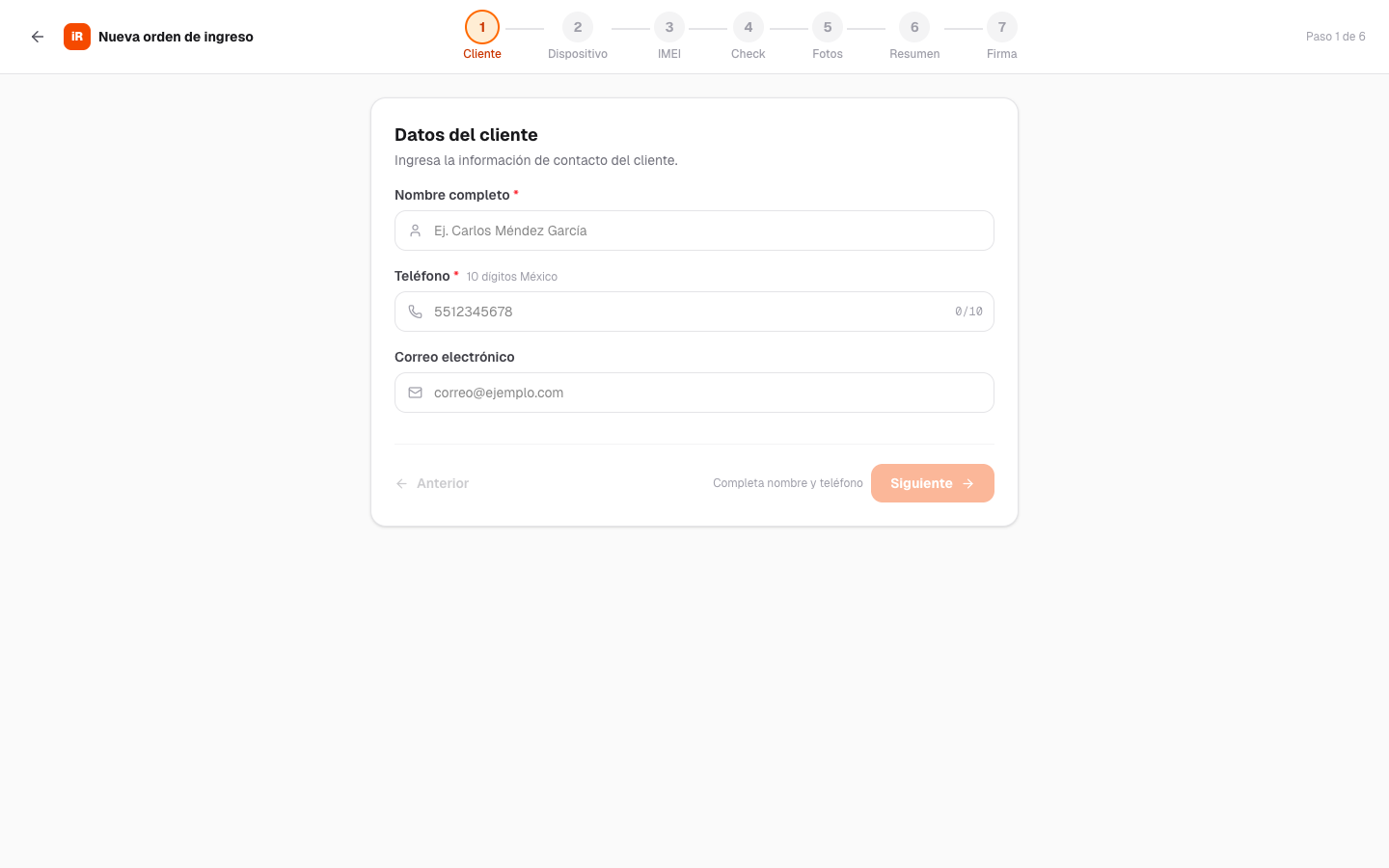Click the phone icon in Teléfono field
This screenshot has width=1389, height=868.
click(x=416, y=312)
